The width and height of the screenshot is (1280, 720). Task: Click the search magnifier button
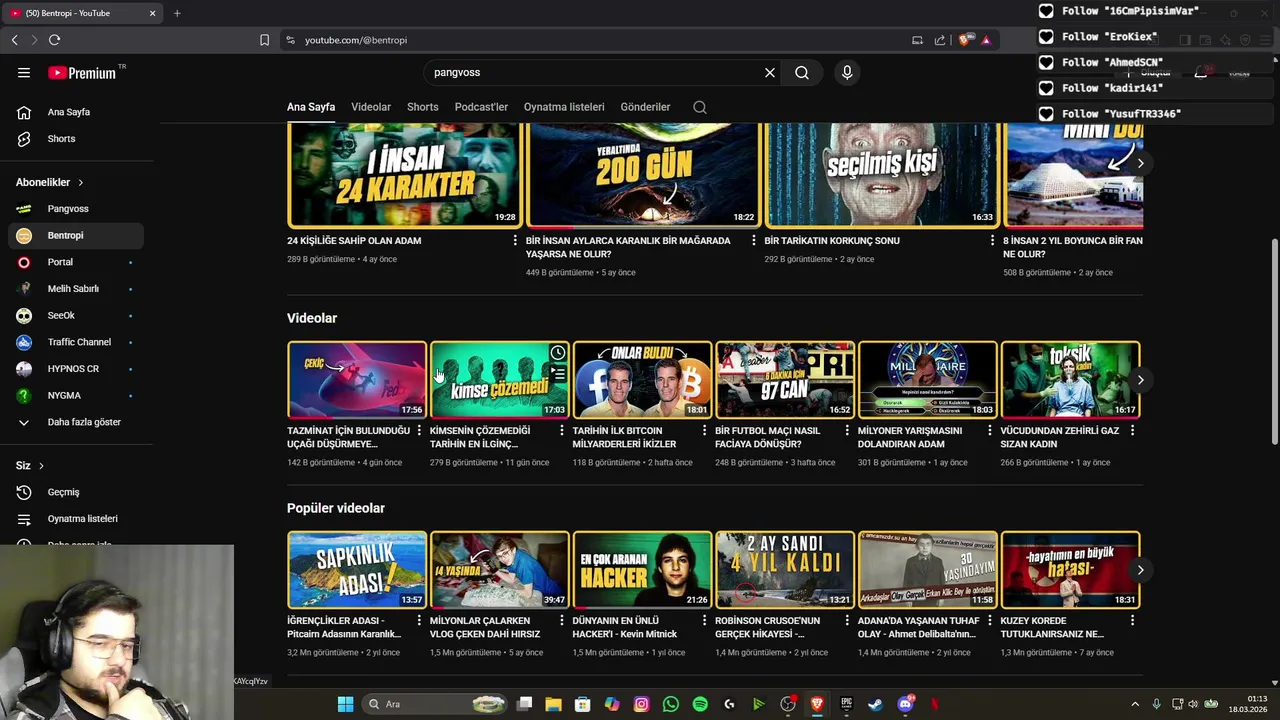pos(802,73)
